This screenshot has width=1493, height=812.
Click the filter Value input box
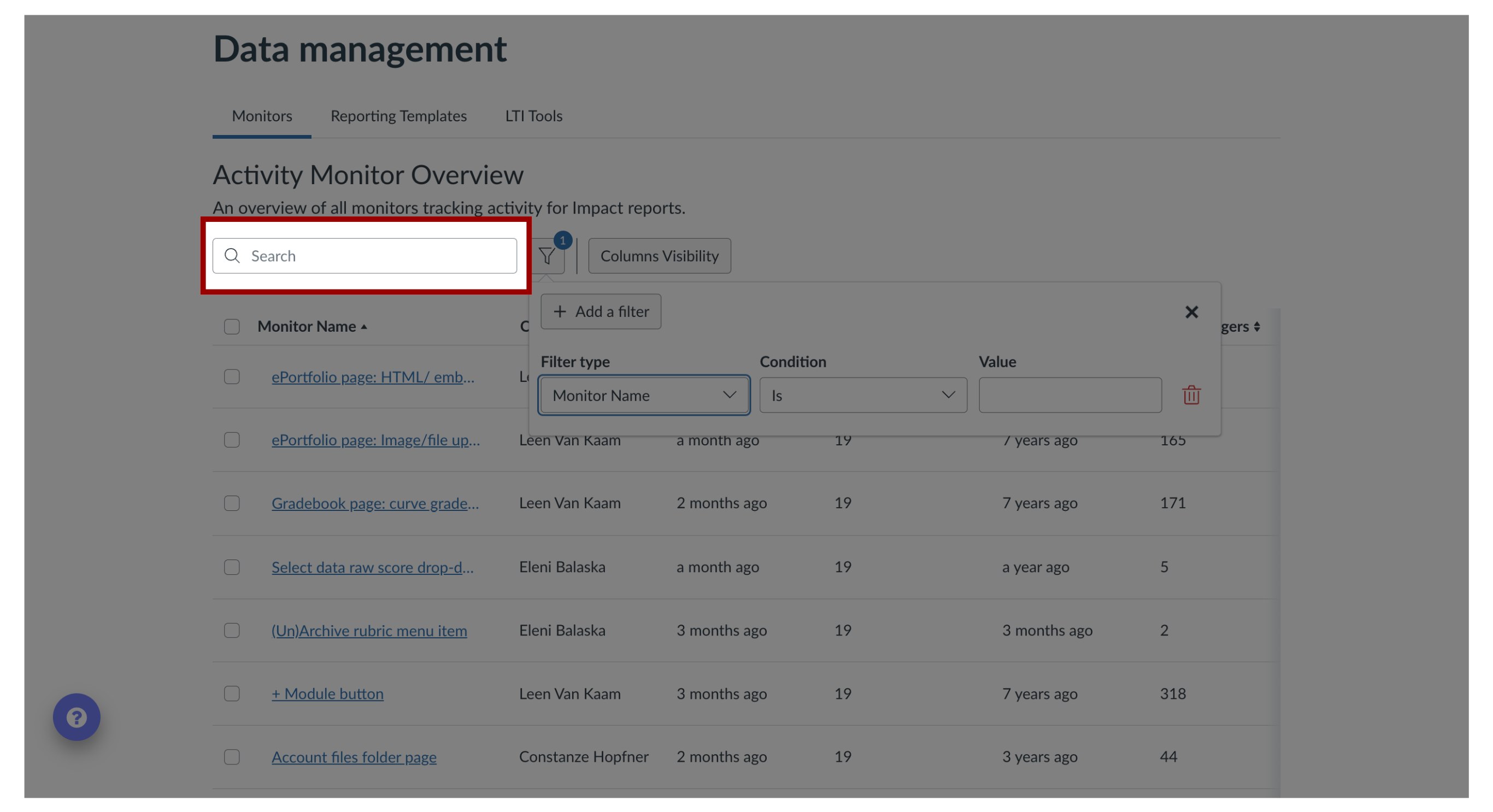pos(1070,395)
